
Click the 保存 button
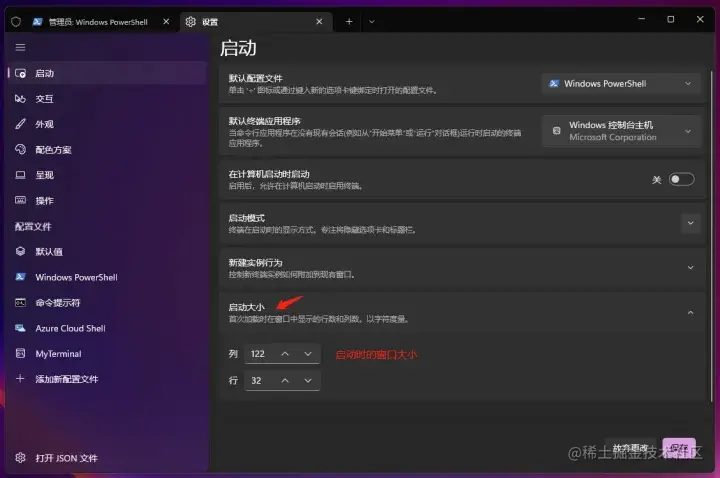pyautogui.click(x=679, y=448)
